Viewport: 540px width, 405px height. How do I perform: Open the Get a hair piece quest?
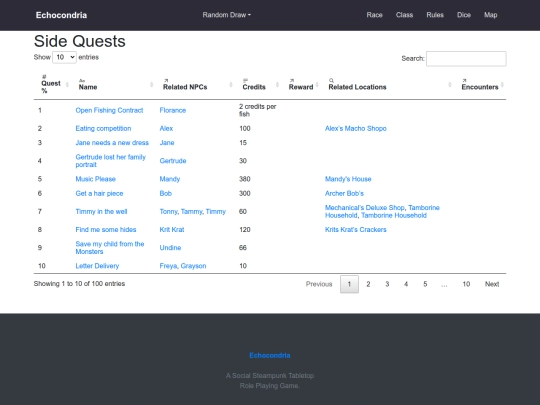[x=99, y=193]
